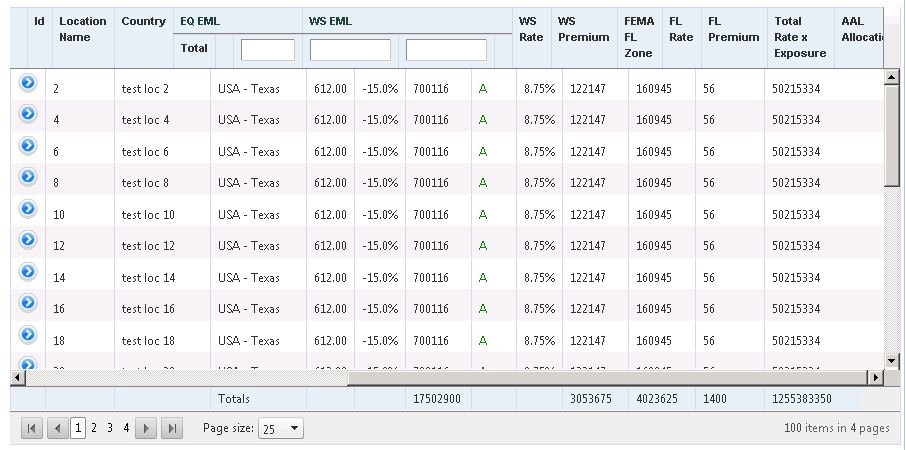Click the blue arrow icon for test loc 8

pyautogui.click(x=28, y=177)
